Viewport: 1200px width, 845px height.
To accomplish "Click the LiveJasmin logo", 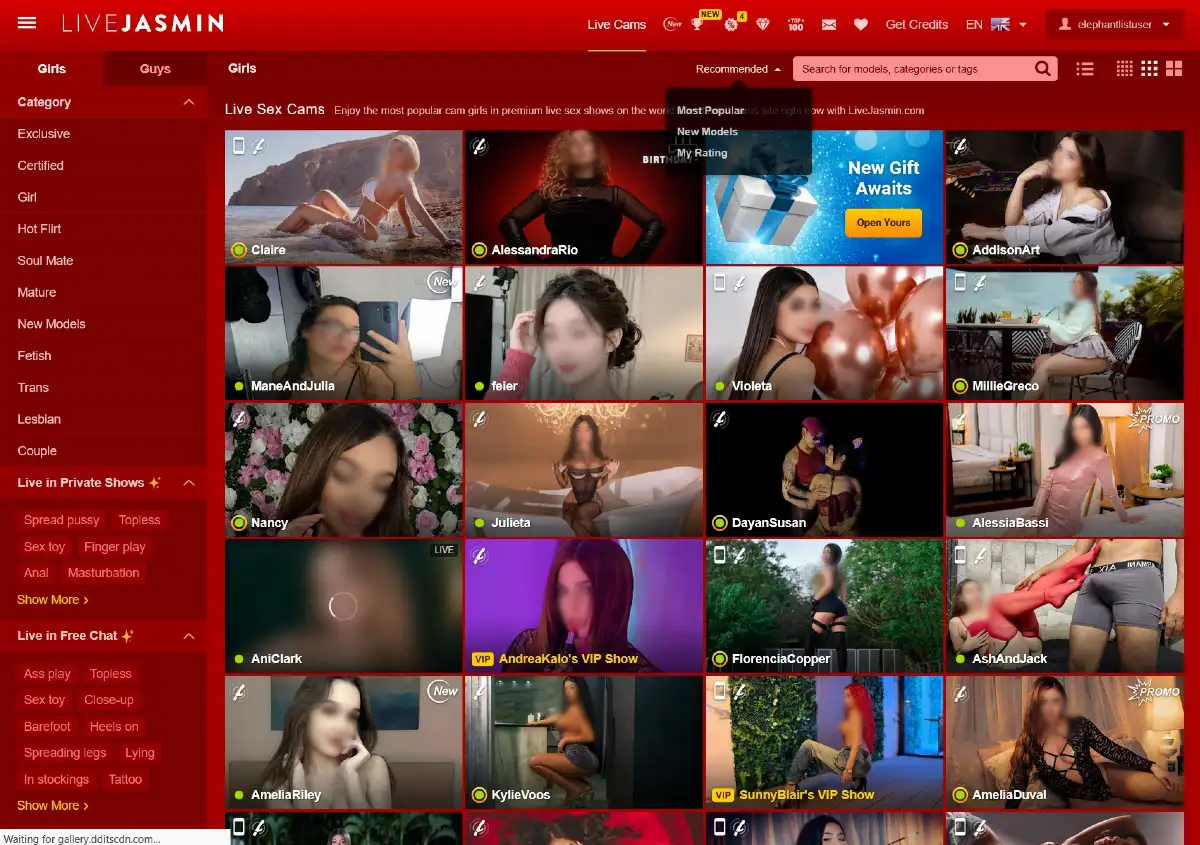I will tap(142, 23).
